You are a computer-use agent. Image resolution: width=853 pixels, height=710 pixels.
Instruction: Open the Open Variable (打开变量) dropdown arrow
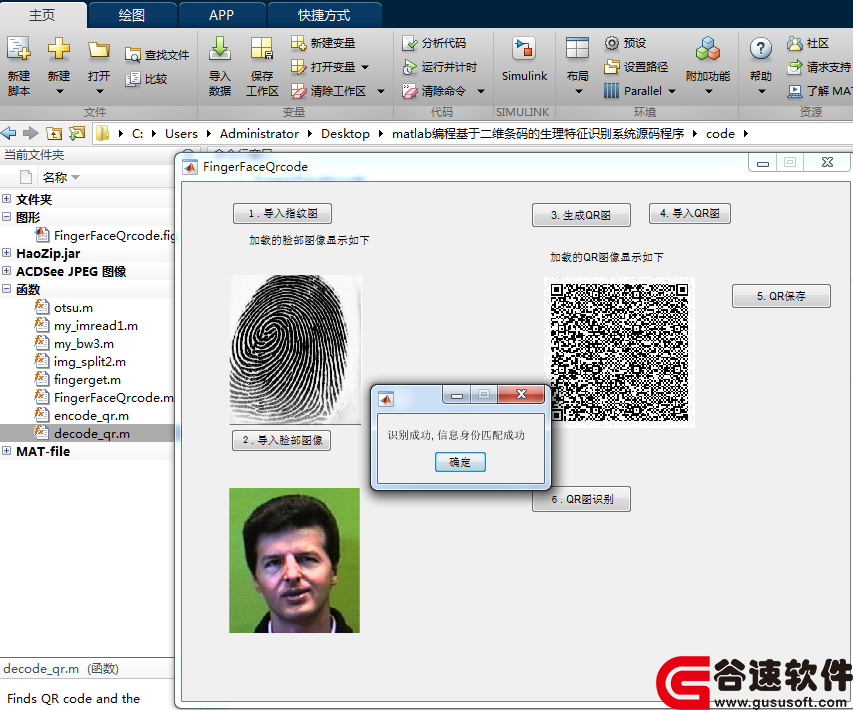[x=365, y=67]
